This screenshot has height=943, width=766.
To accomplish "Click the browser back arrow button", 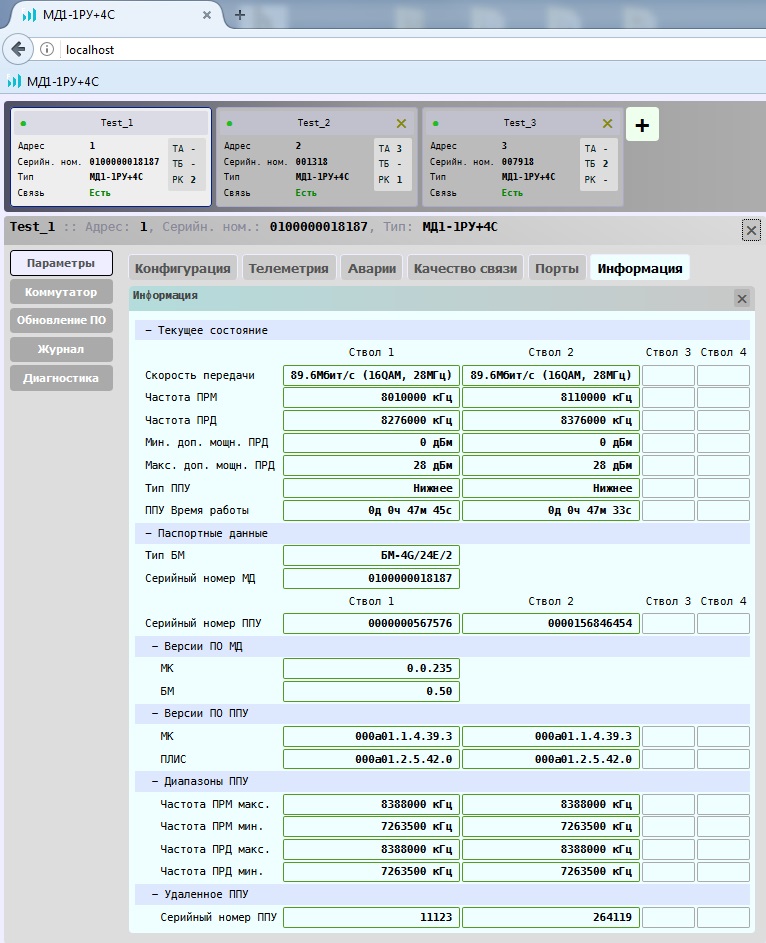I will coord(18,49).
